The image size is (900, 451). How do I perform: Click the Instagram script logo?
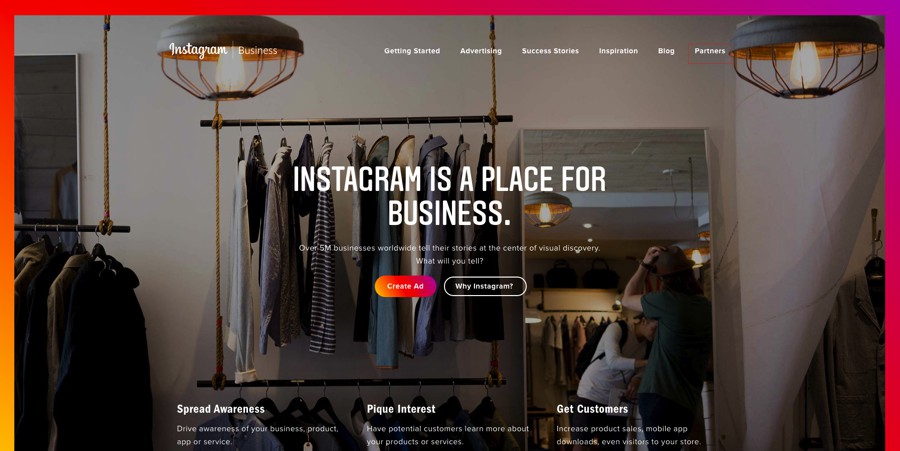pyautogui.click(x=198, y=50)
